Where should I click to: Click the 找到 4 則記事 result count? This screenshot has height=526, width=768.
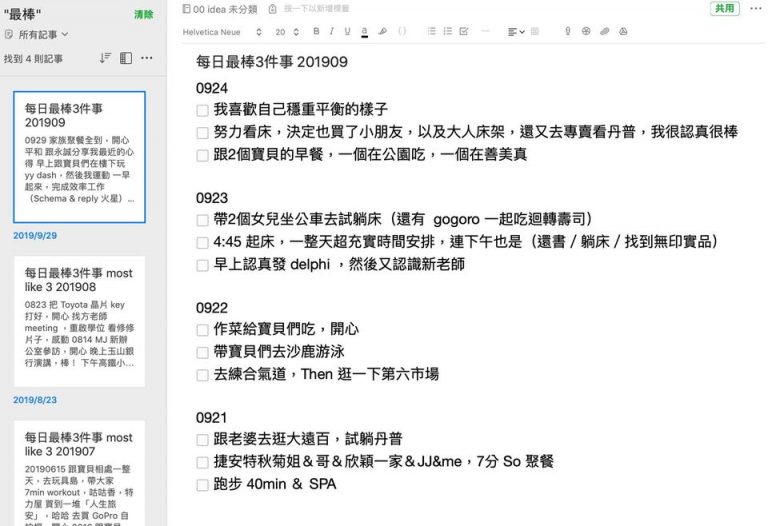tap(33, 59)
